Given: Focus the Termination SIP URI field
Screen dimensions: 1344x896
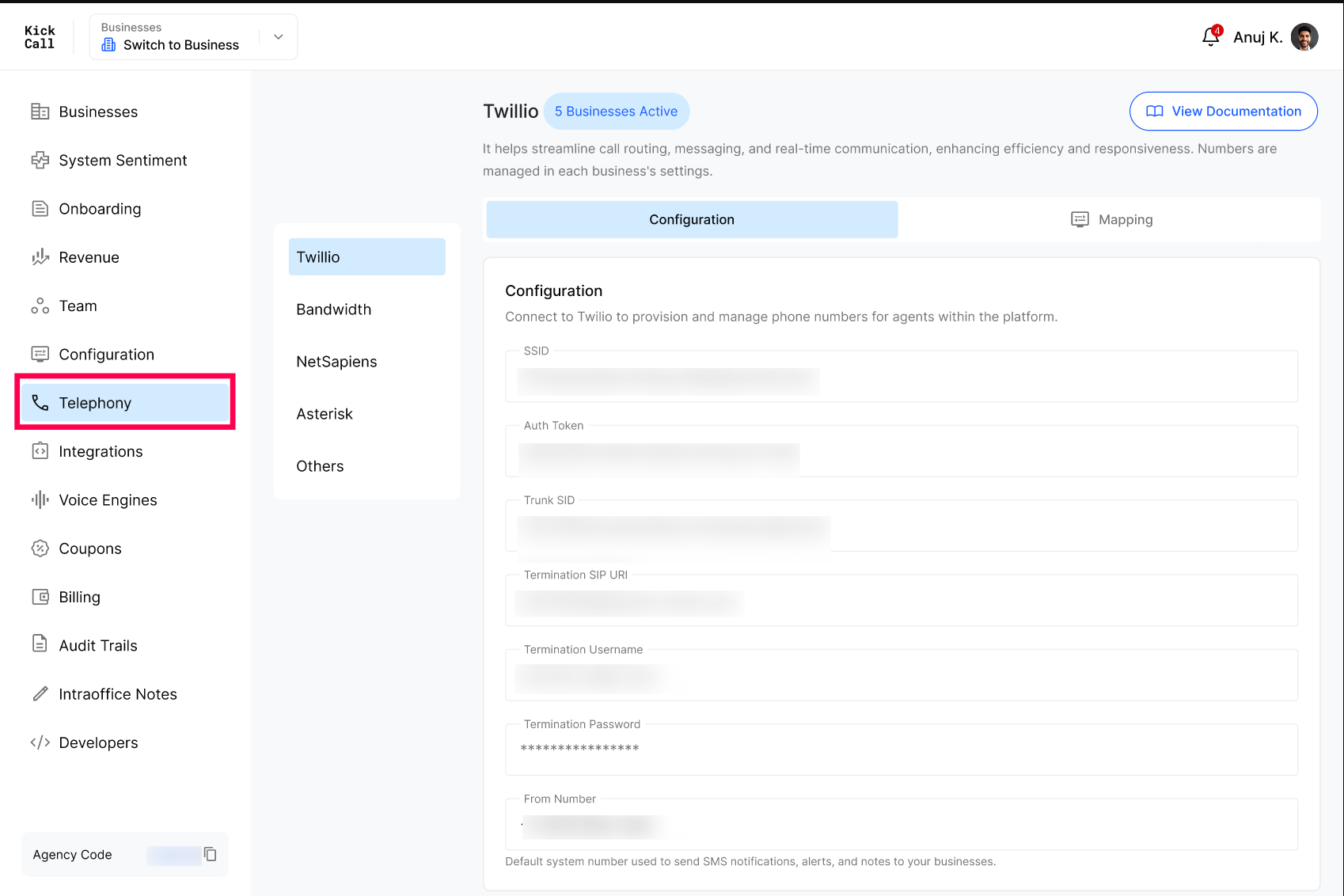Looking at the screenshot, I should pos(902,600).
